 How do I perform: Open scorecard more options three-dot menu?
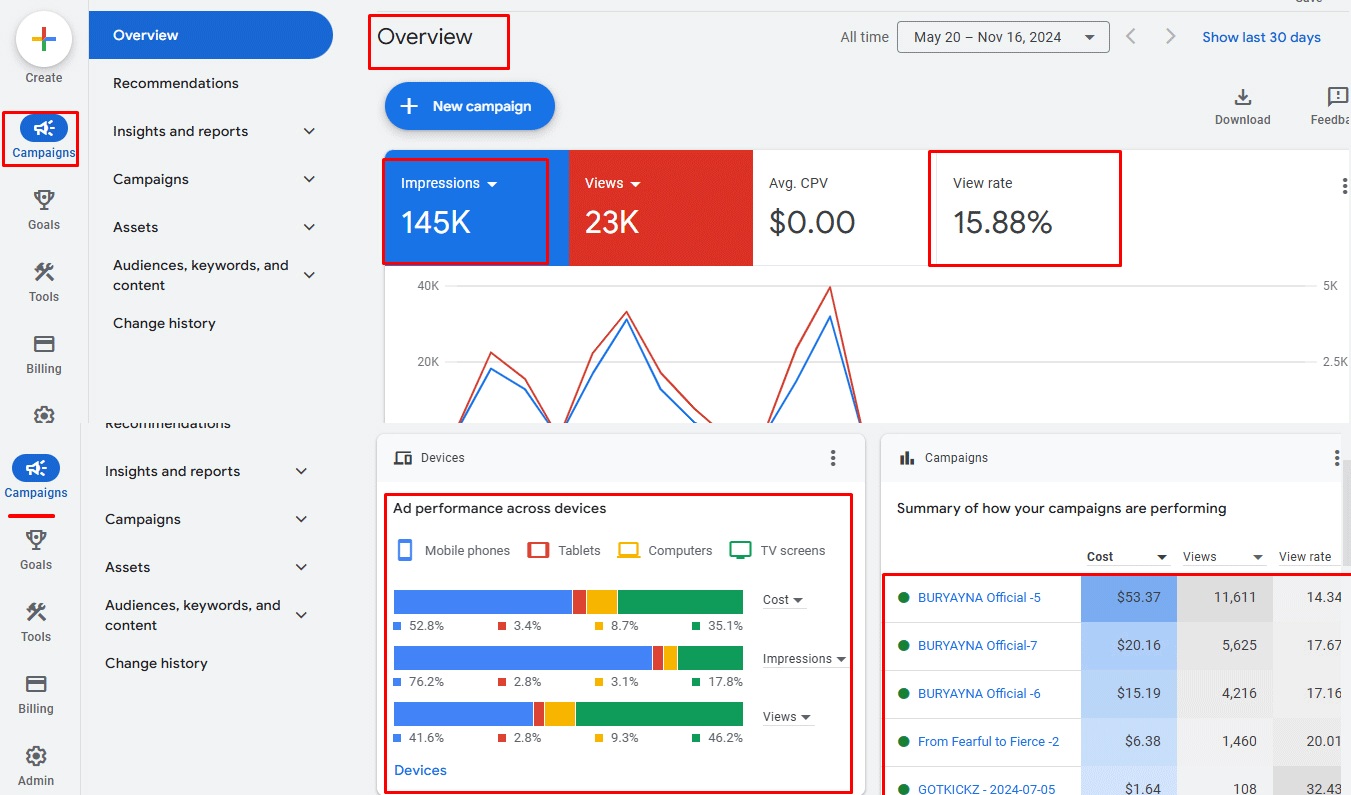[1344, 186]
